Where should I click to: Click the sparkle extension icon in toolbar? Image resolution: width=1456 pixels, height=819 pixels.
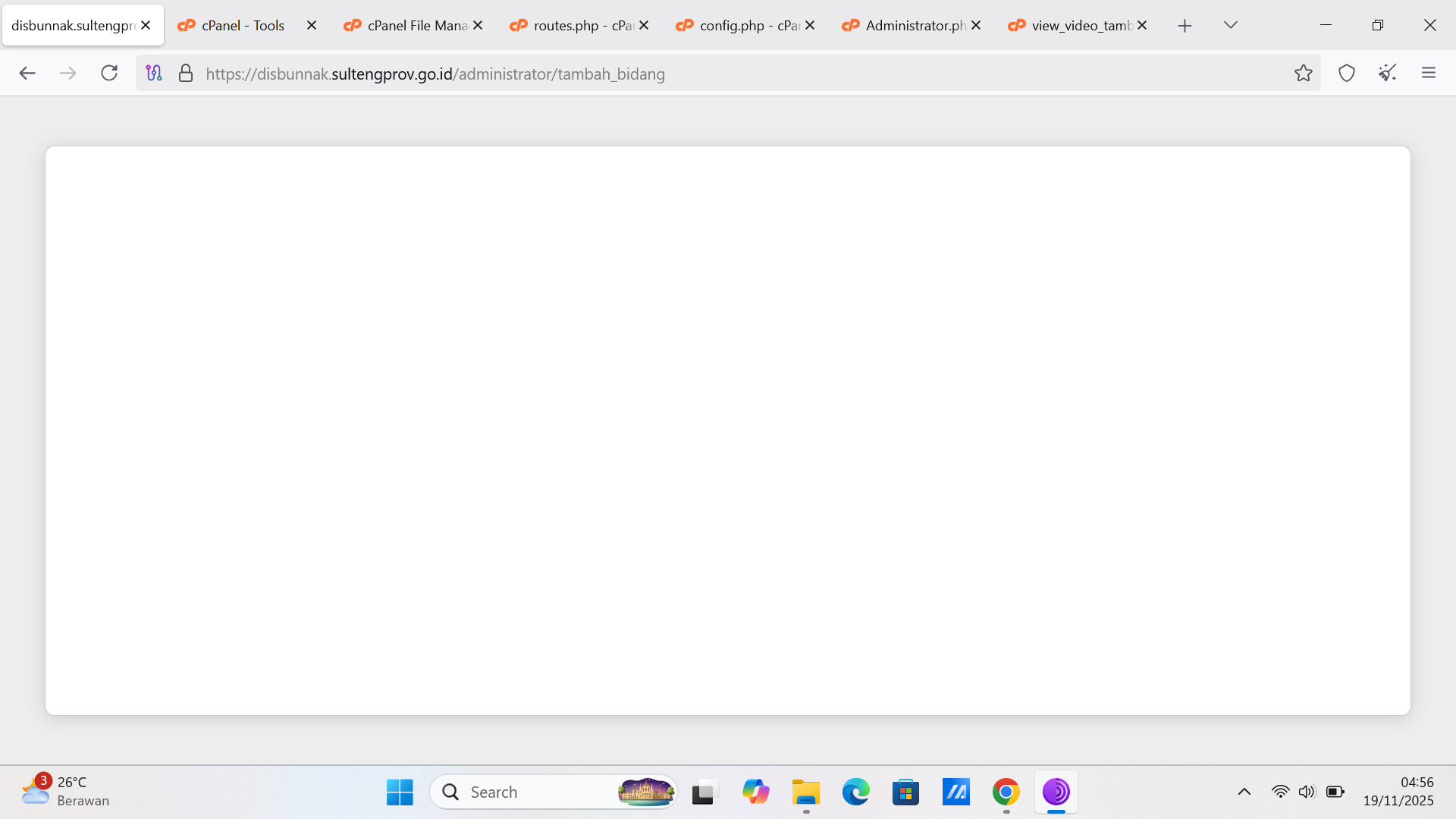click(1387, 73)
